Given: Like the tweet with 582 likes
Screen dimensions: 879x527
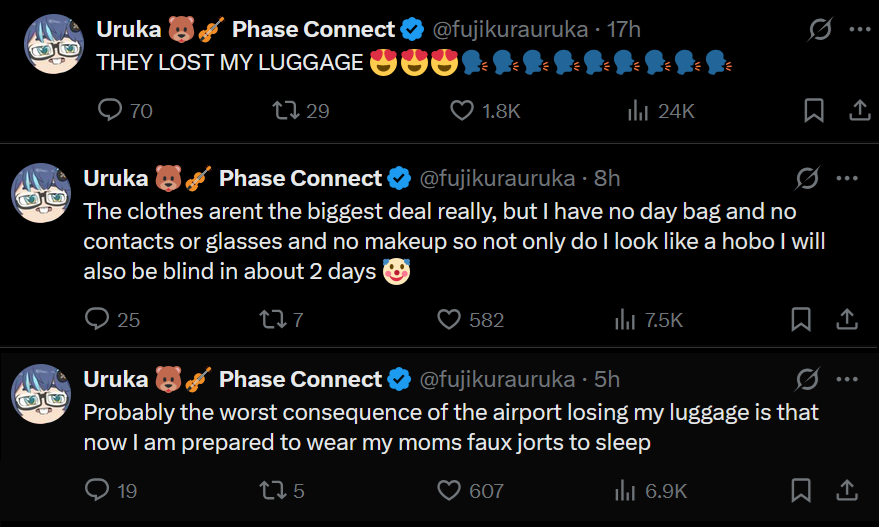Looking at the screenshot, I should (x=450, y=320).
